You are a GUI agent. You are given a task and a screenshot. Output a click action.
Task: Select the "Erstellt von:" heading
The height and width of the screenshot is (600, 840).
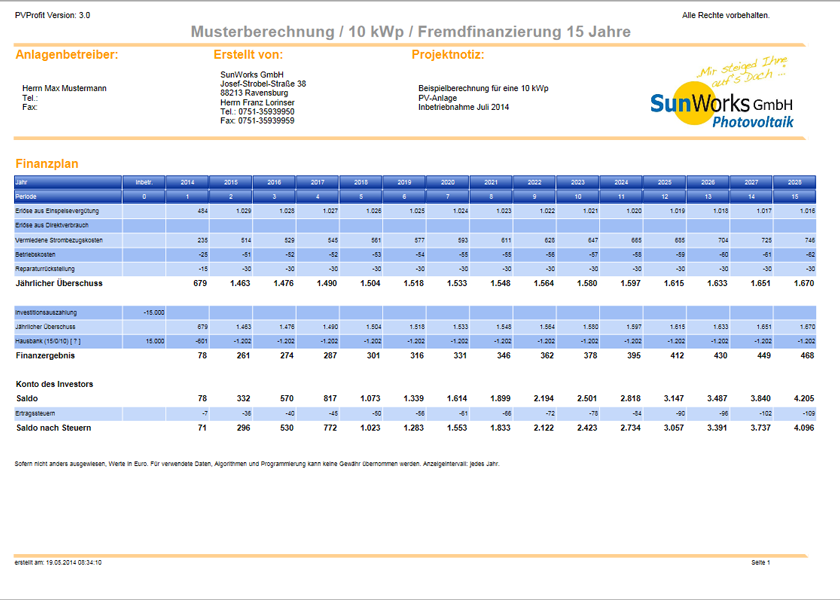(248, 55)
